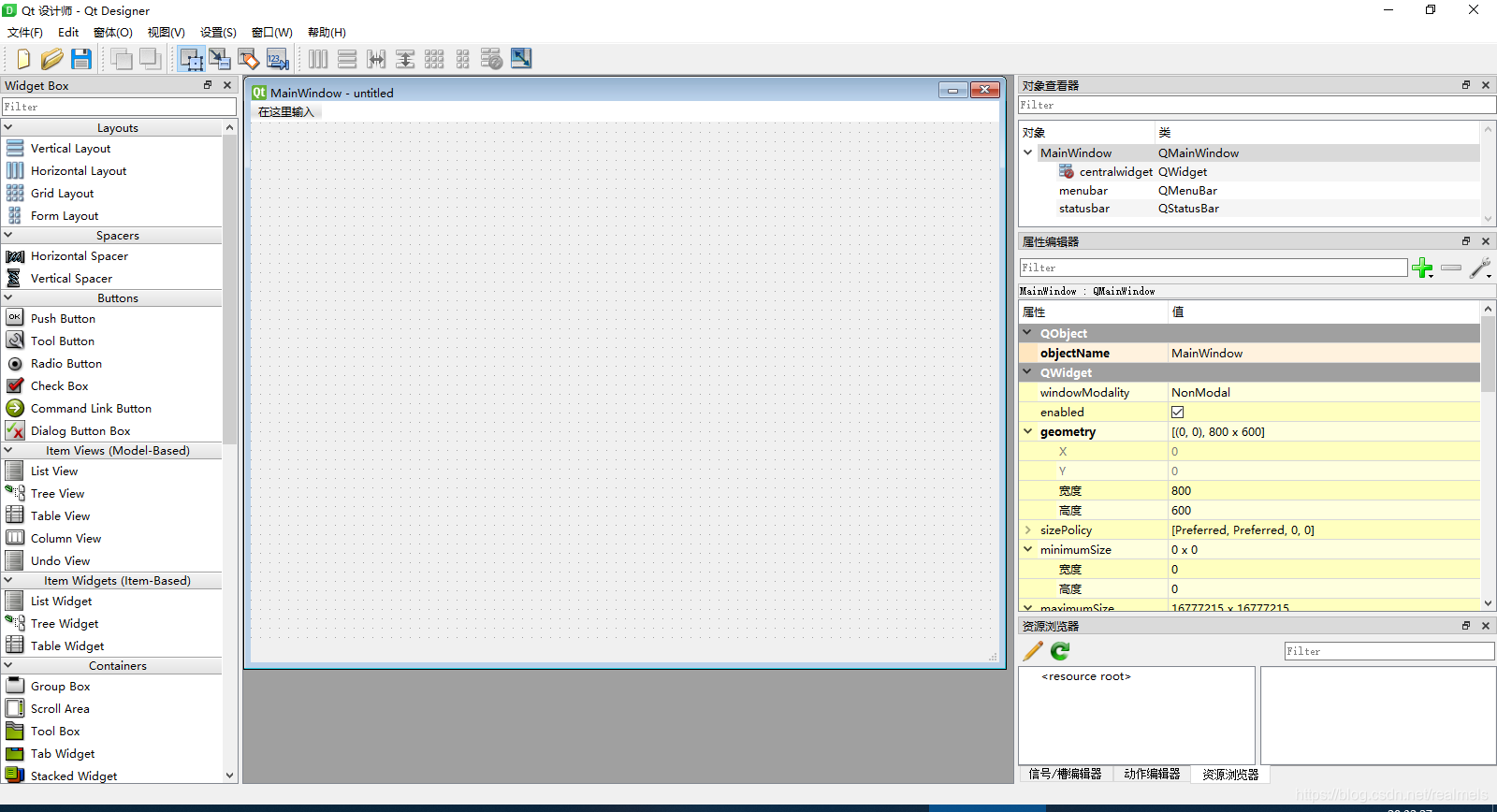Click the Open form folder icon
Screen dimensions: 1497x812
point(51,59)
